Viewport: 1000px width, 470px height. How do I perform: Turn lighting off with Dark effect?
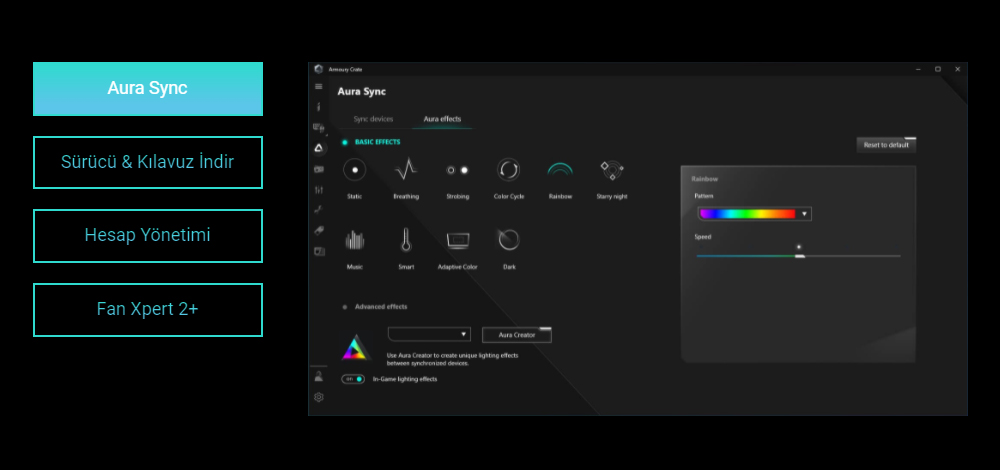pyautogui.click(x=509, y=240)
